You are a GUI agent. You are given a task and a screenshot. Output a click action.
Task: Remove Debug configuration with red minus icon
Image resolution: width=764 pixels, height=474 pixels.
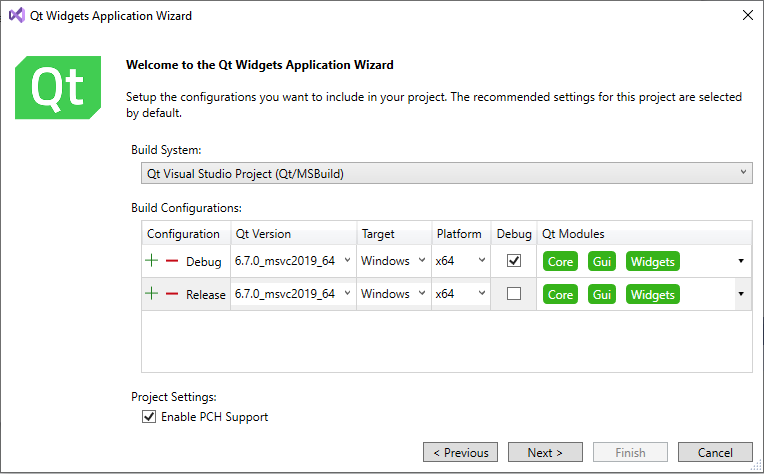pos(172,261)
